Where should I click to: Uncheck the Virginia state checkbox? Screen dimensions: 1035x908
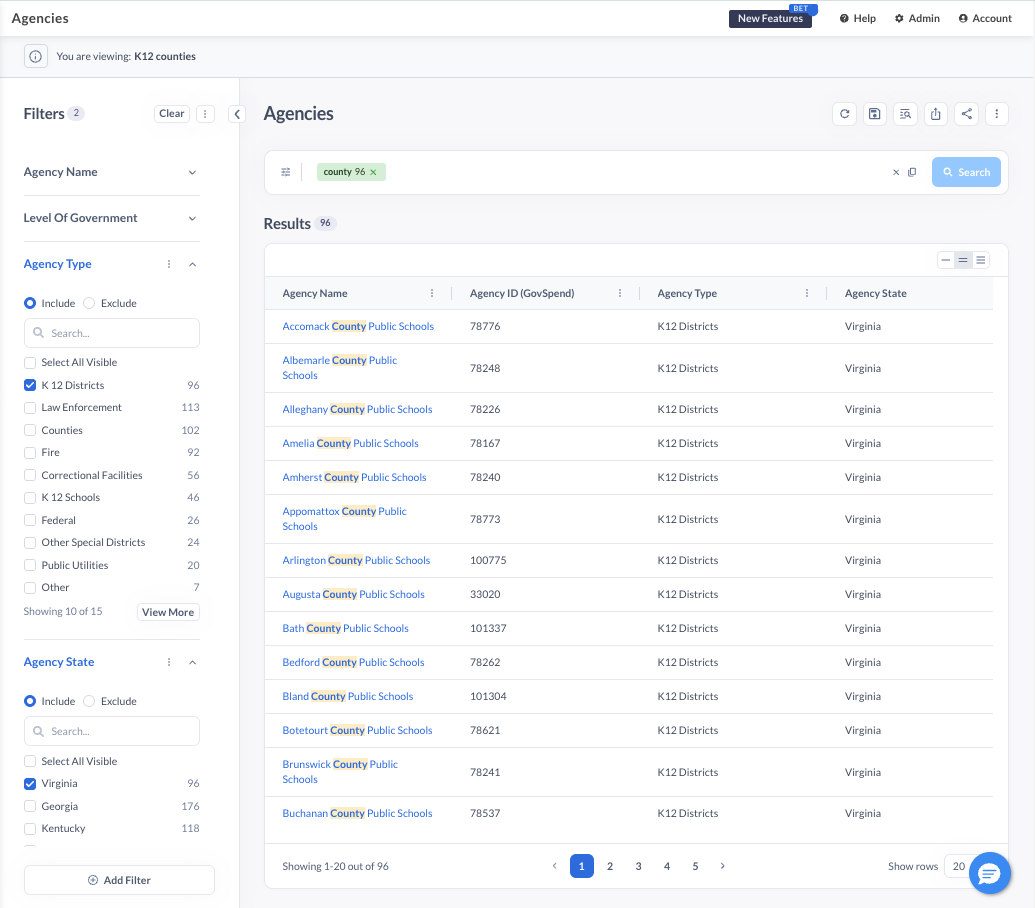30,783
